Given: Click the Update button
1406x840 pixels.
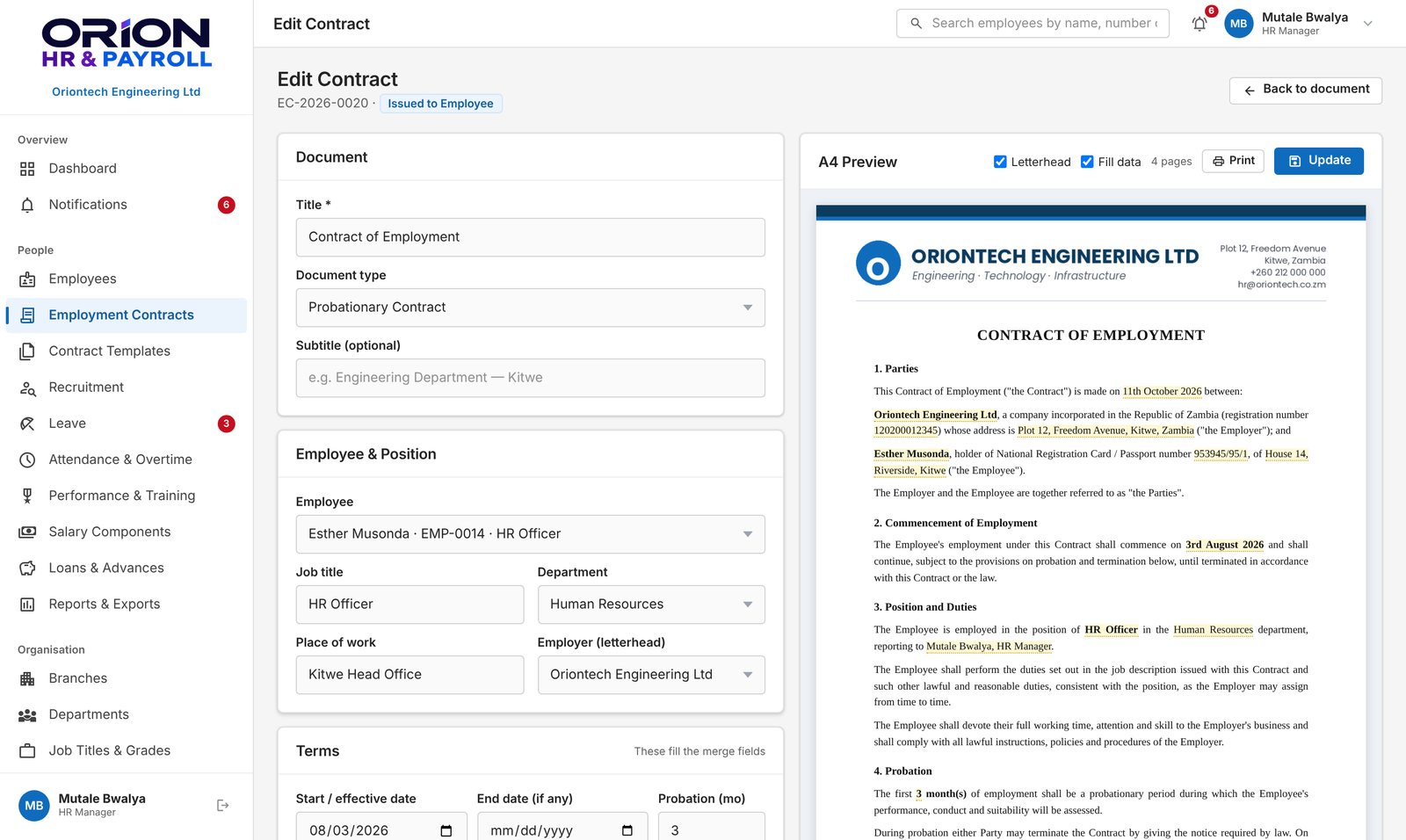Looking at the screenshot, I should [x=1318, y=161].
